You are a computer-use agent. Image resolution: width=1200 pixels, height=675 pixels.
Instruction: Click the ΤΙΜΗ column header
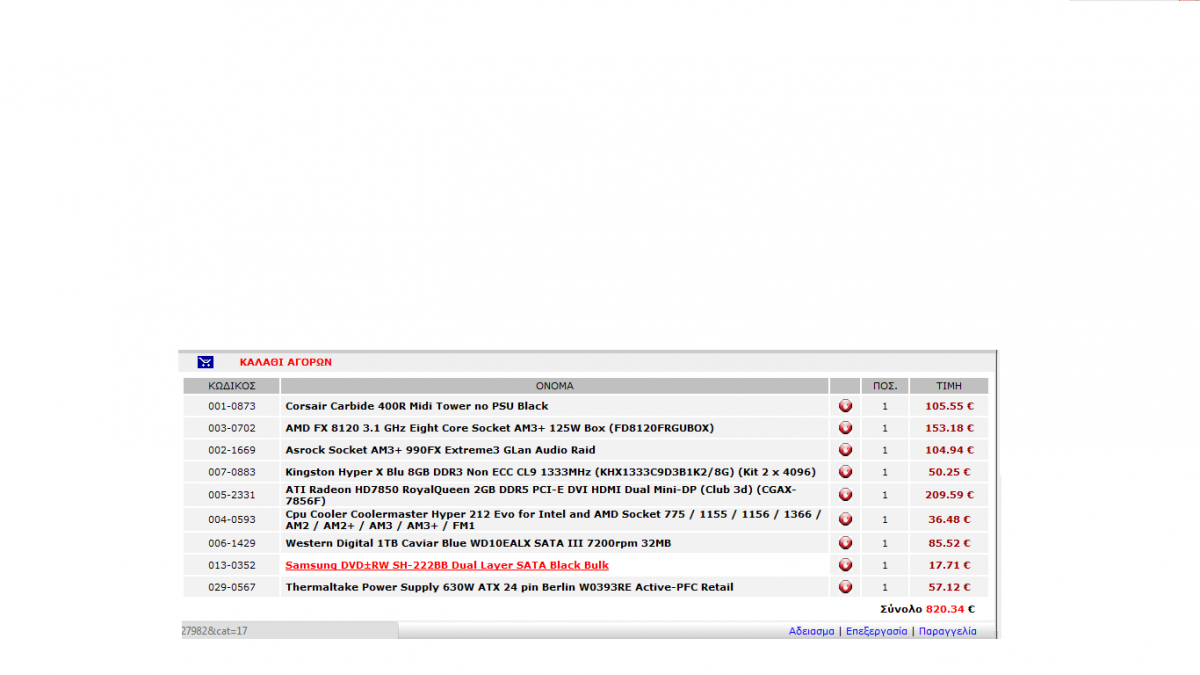click(x=949, y=385)
